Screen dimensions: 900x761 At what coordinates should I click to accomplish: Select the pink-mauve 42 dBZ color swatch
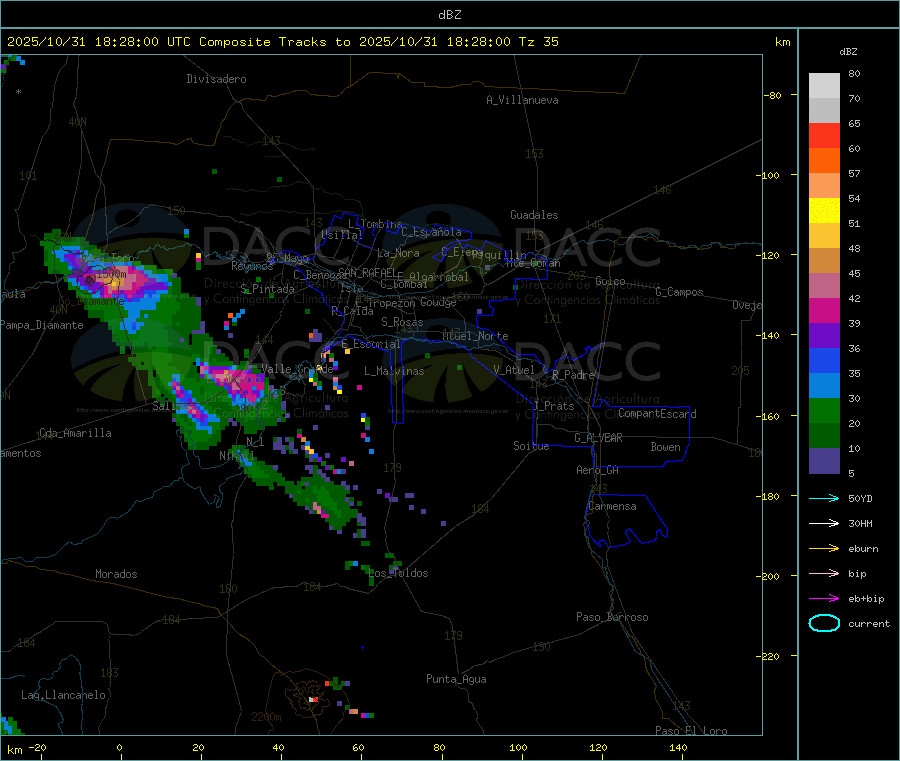(x=824, y=286)
